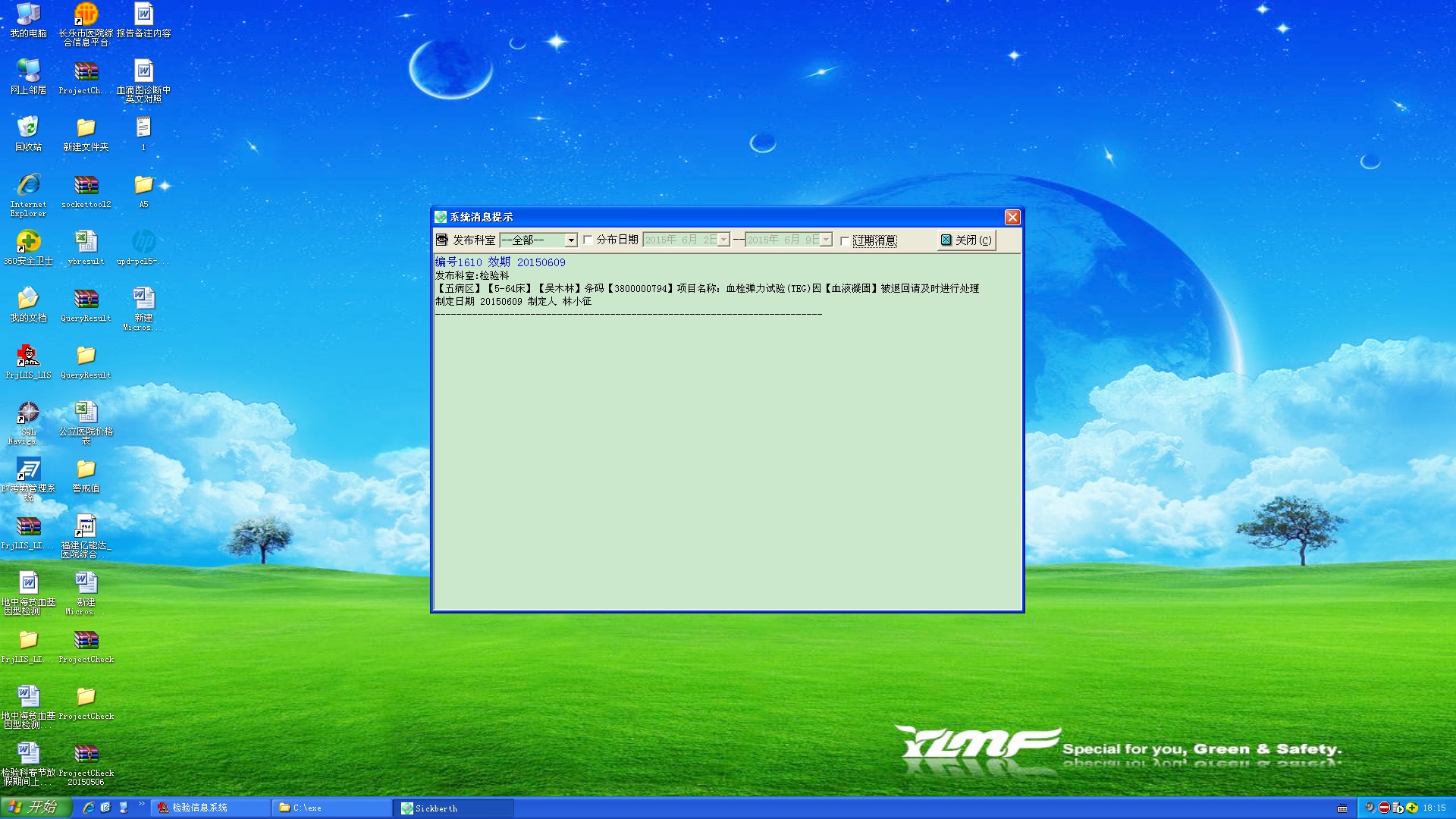Expand the end date picker arrow
The image size is (1456, 819).
pyautogui.click(x=826, y=240)
